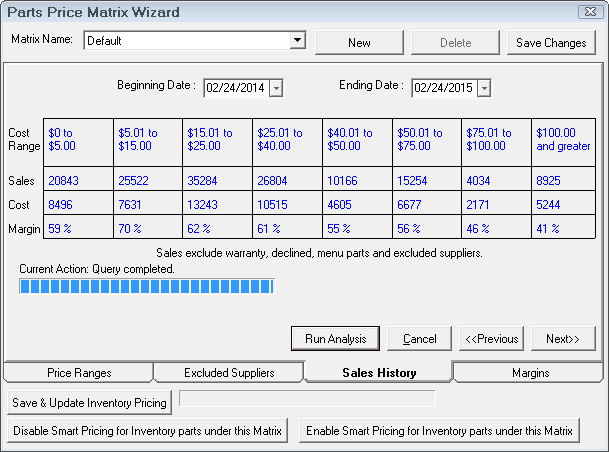Advance with the Next>> button
Screen dimensions: 609x452
pos(563,339)
